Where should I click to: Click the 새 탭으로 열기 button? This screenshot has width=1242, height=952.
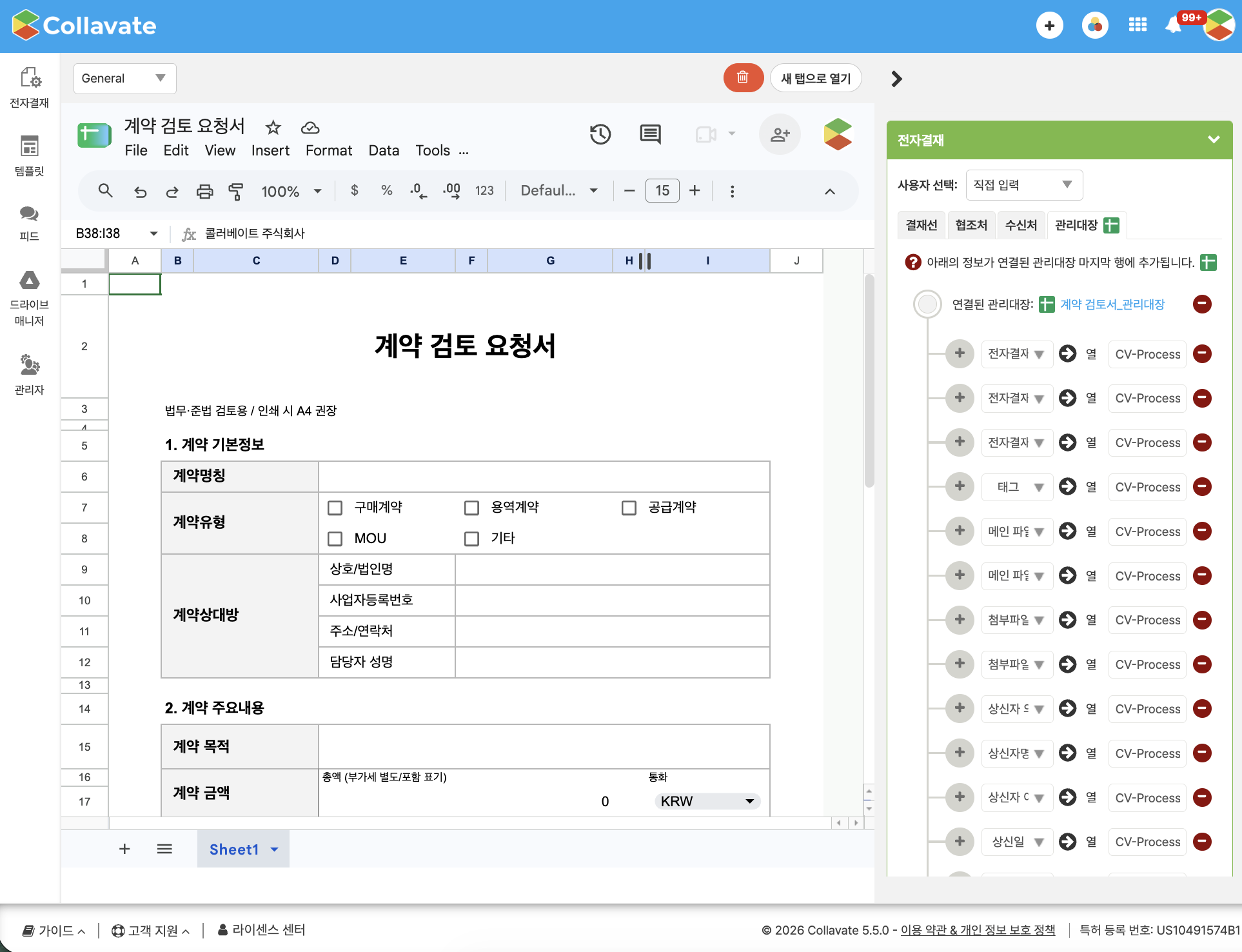pyautogui.click(x=816, y=78)
